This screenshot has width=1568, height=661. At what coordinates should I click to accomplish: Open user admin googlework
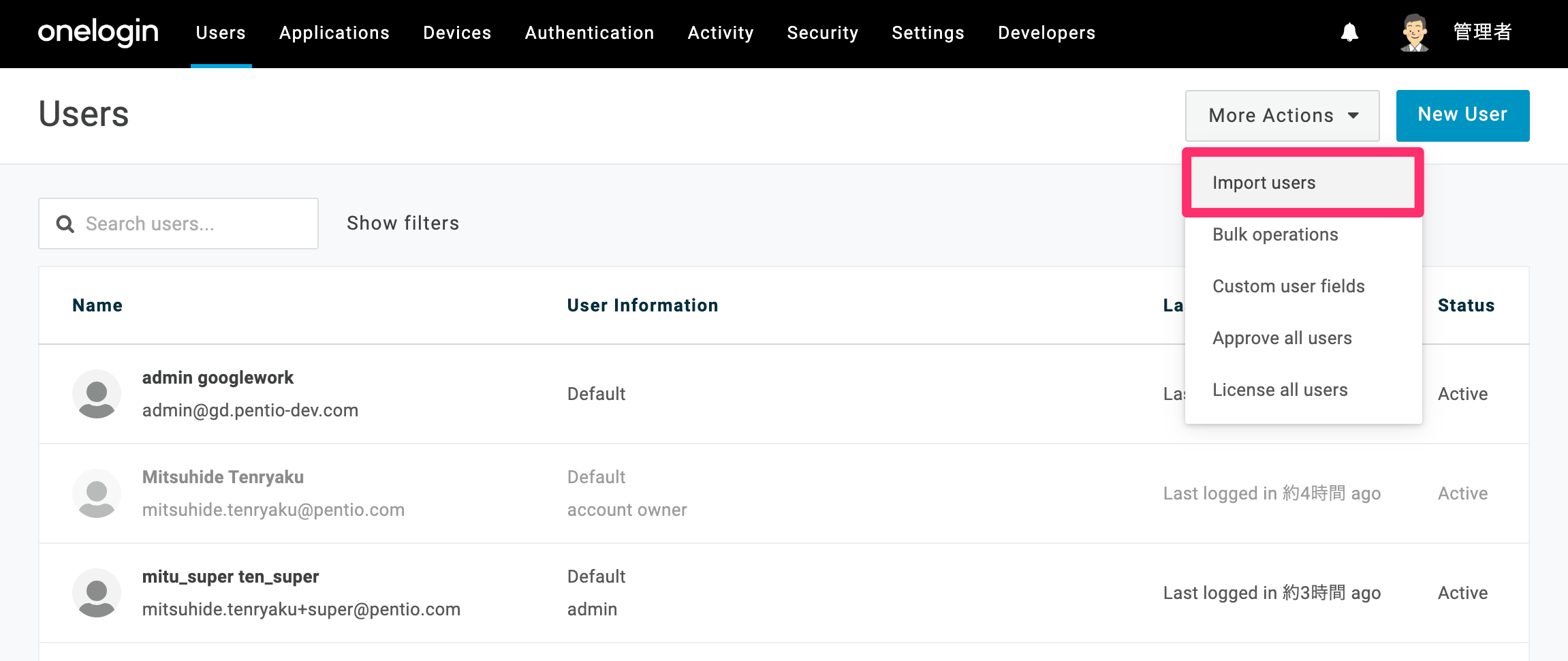(218, 378)
